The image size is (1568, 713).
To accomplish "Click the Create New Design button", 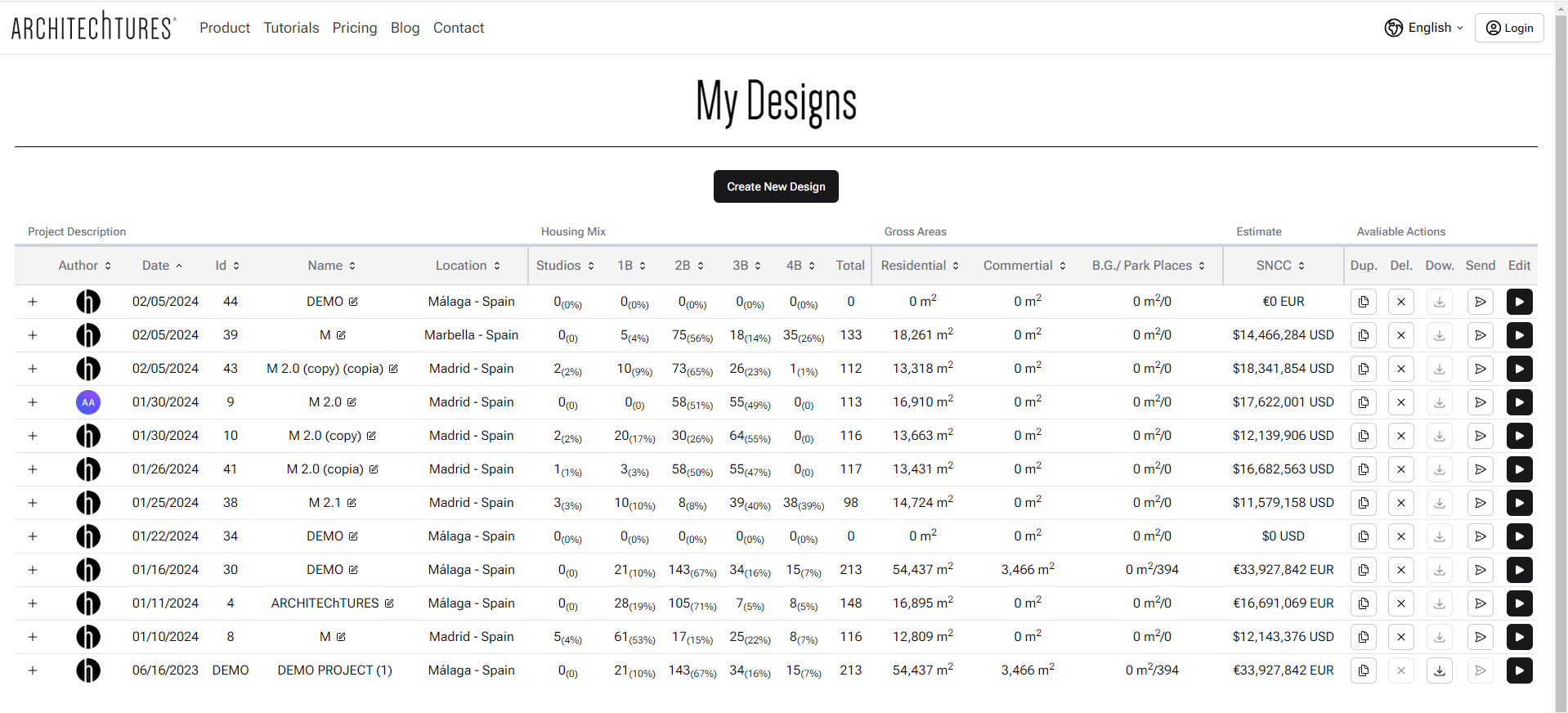I will [776, 186].
